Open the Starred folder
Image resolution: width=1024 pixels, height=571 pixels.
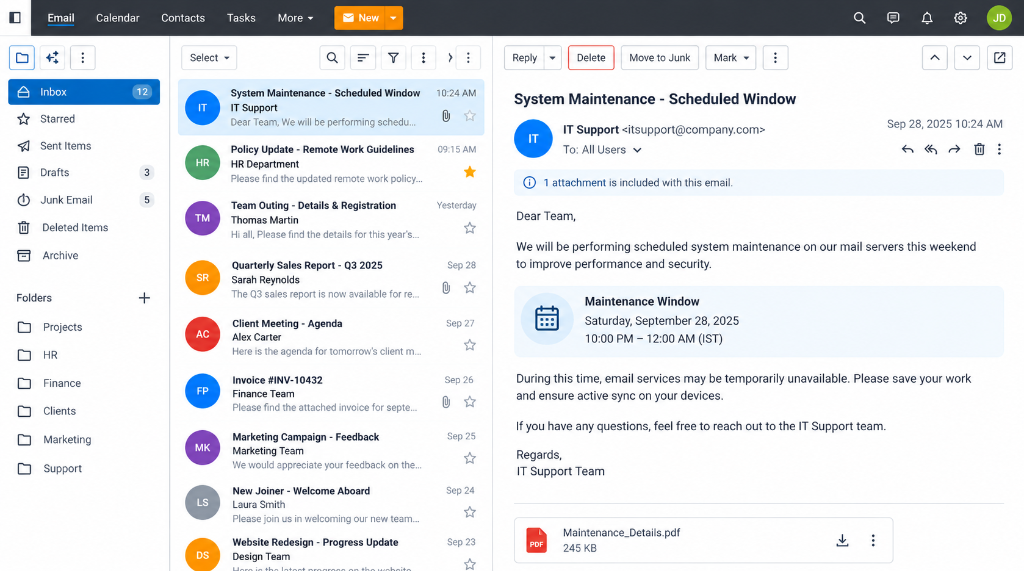click(x=84, y=119)
